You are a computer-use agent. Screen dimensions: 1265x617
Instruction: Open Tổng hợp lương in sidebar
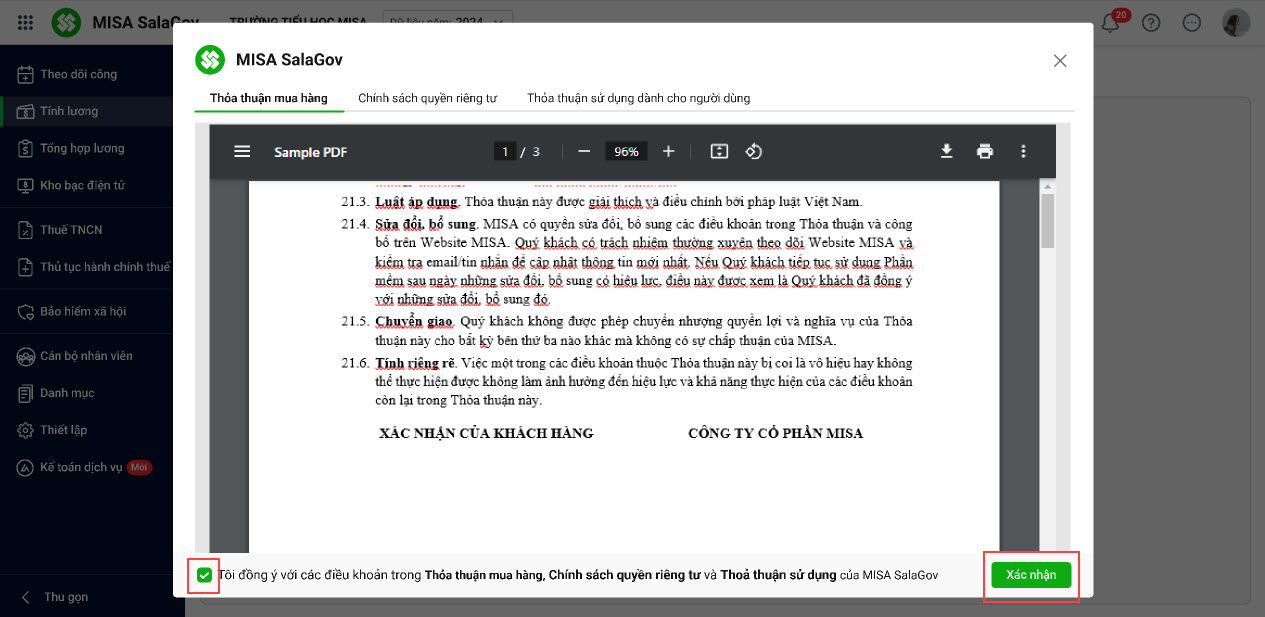point(86,148)
